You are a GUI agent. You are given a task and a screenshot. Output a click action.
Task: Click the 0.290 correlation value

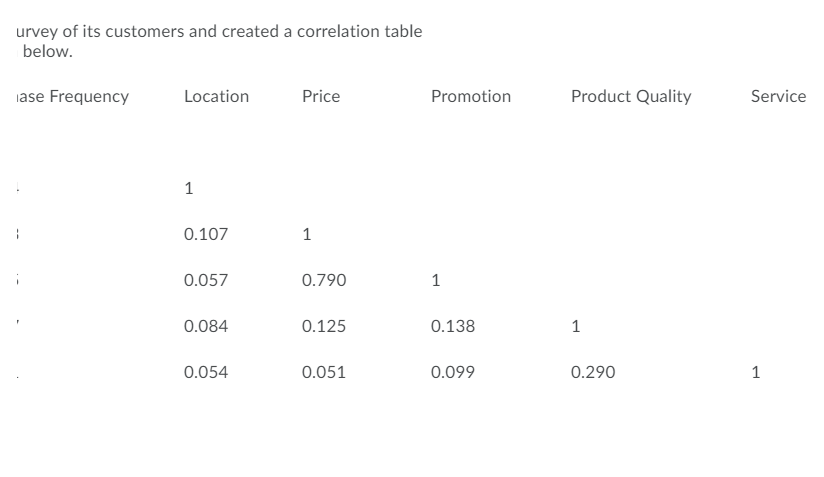coord(593,372)
